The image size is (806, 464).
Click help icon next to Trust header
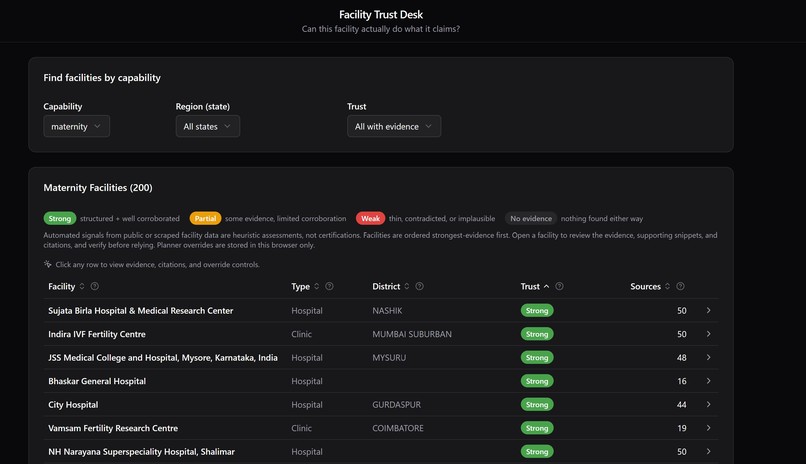click(x=559, y=286)
